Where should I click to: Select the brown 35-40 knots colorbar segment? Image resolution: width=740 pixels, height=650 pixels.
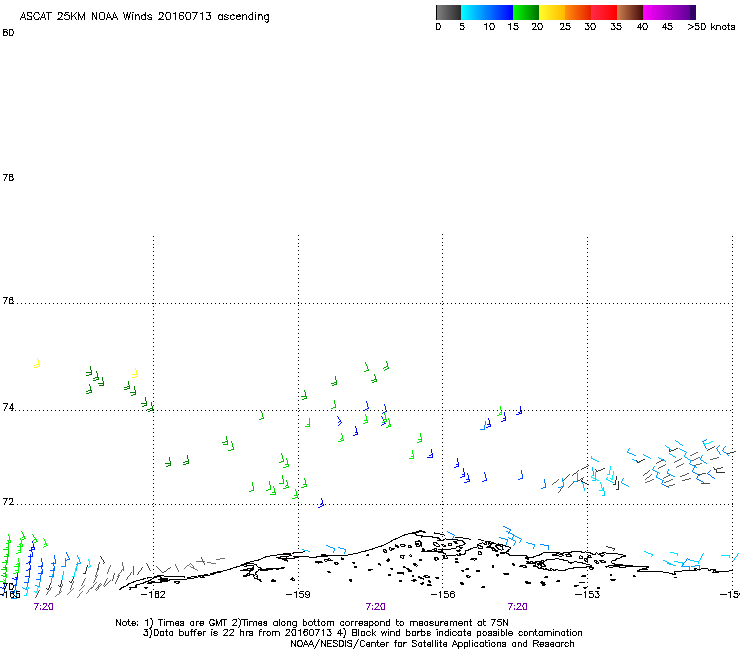630,12
